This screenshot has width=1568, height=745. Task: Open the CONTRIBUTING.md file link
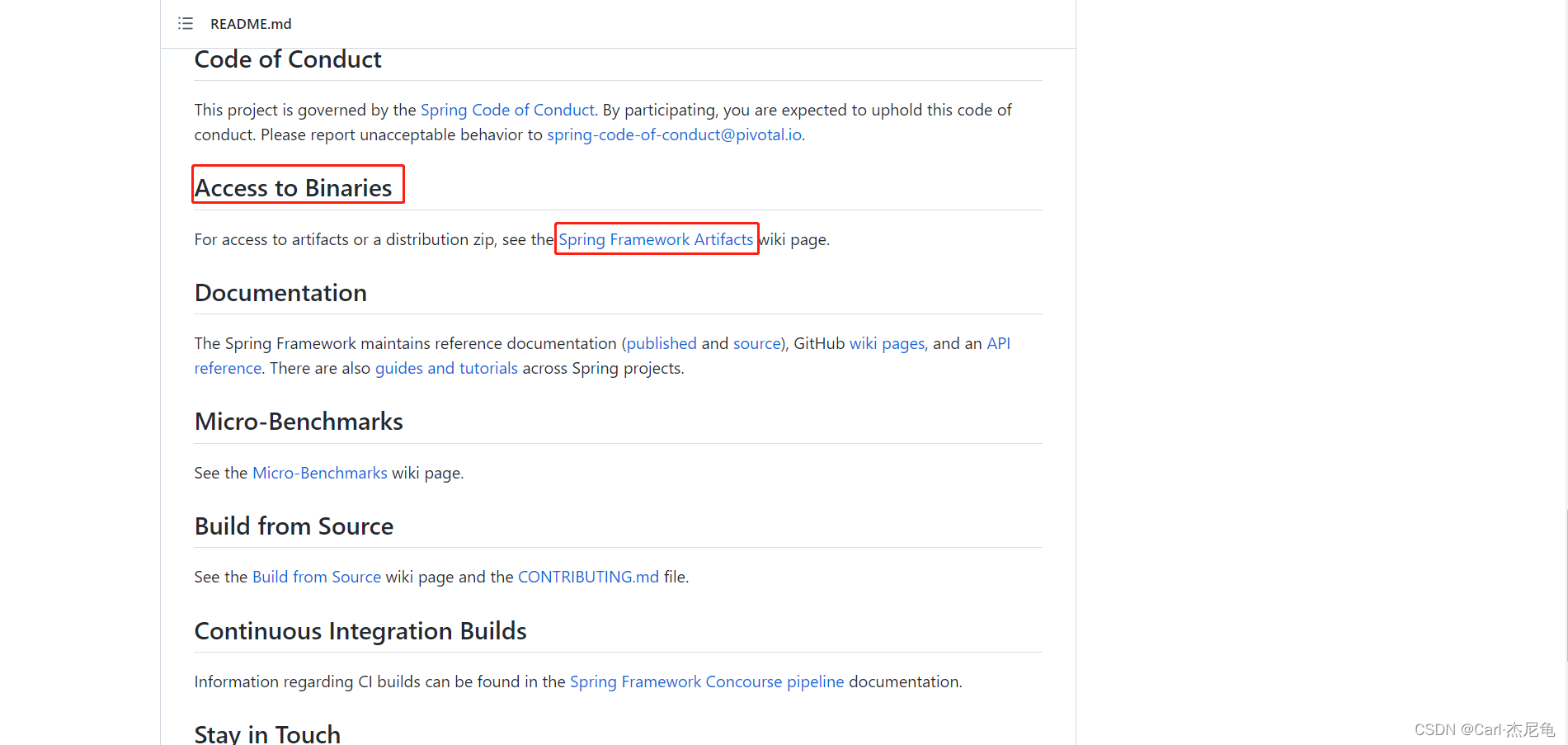tap(588, 577)
